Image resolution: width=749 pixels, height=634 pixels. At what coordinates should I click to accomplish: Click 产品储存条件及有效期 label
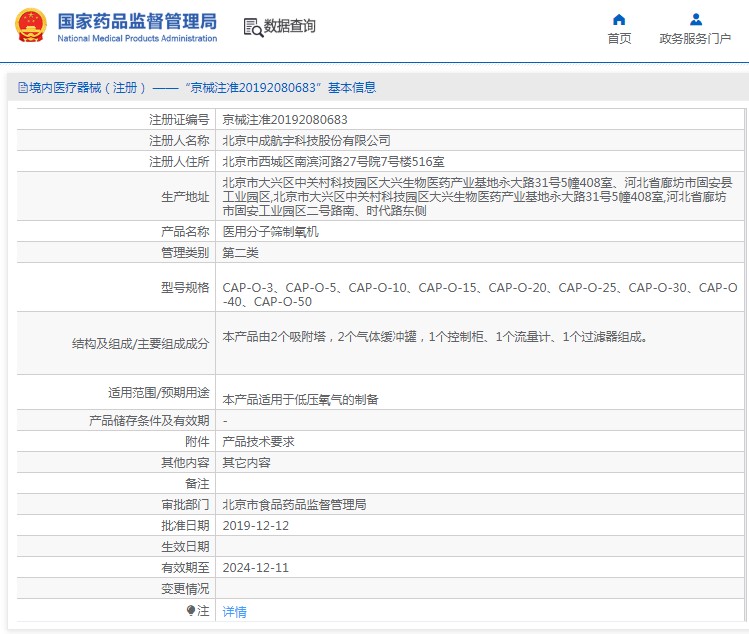click(149, 420)
